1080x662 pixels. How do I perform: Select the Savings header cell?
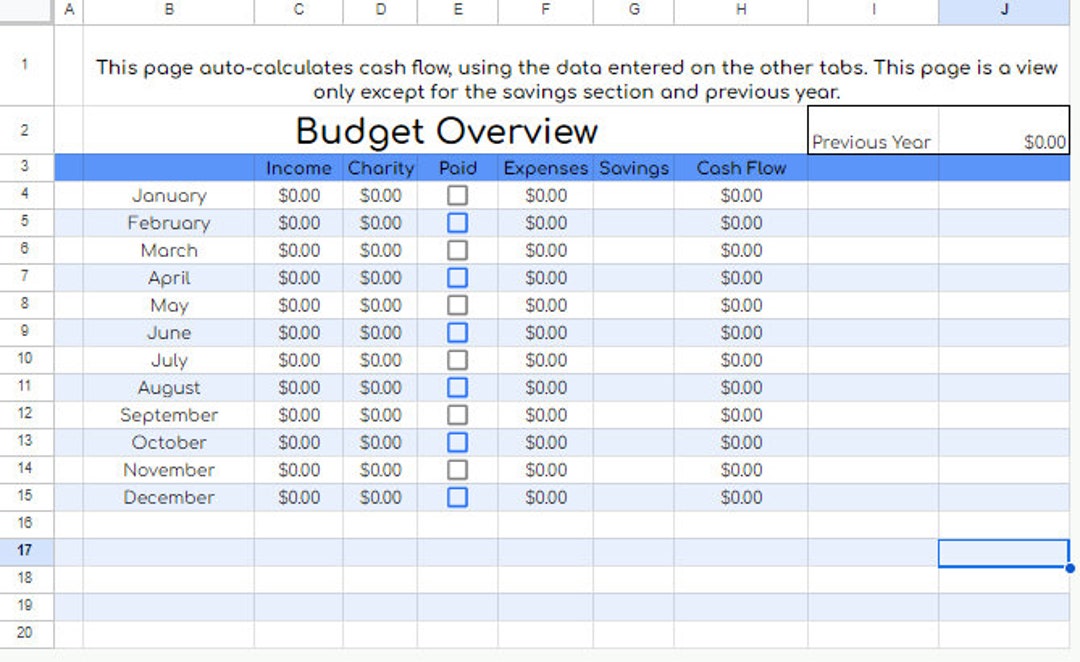(x=634, y=168)
